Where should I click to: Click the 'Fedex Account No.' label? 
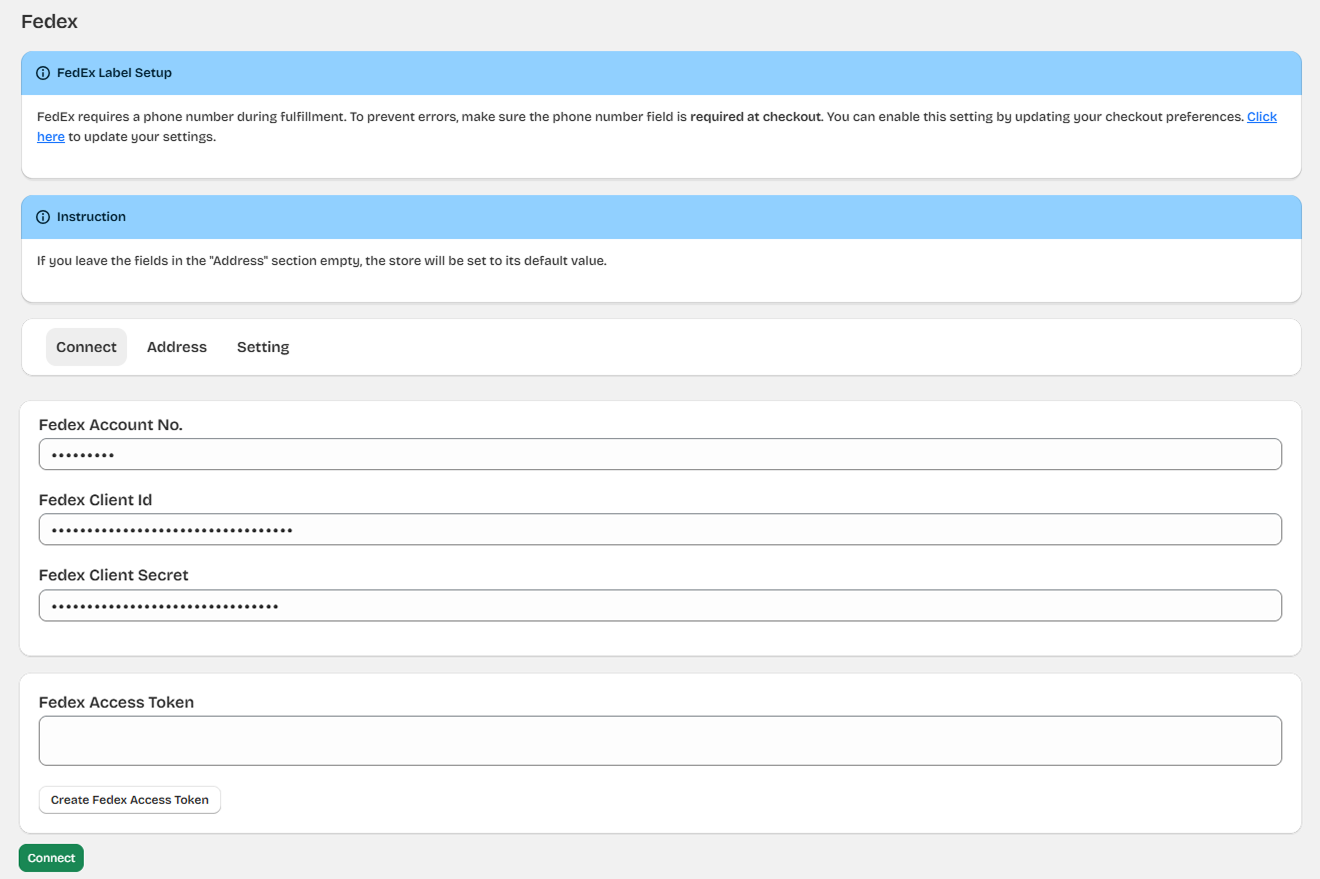point(110,425)
